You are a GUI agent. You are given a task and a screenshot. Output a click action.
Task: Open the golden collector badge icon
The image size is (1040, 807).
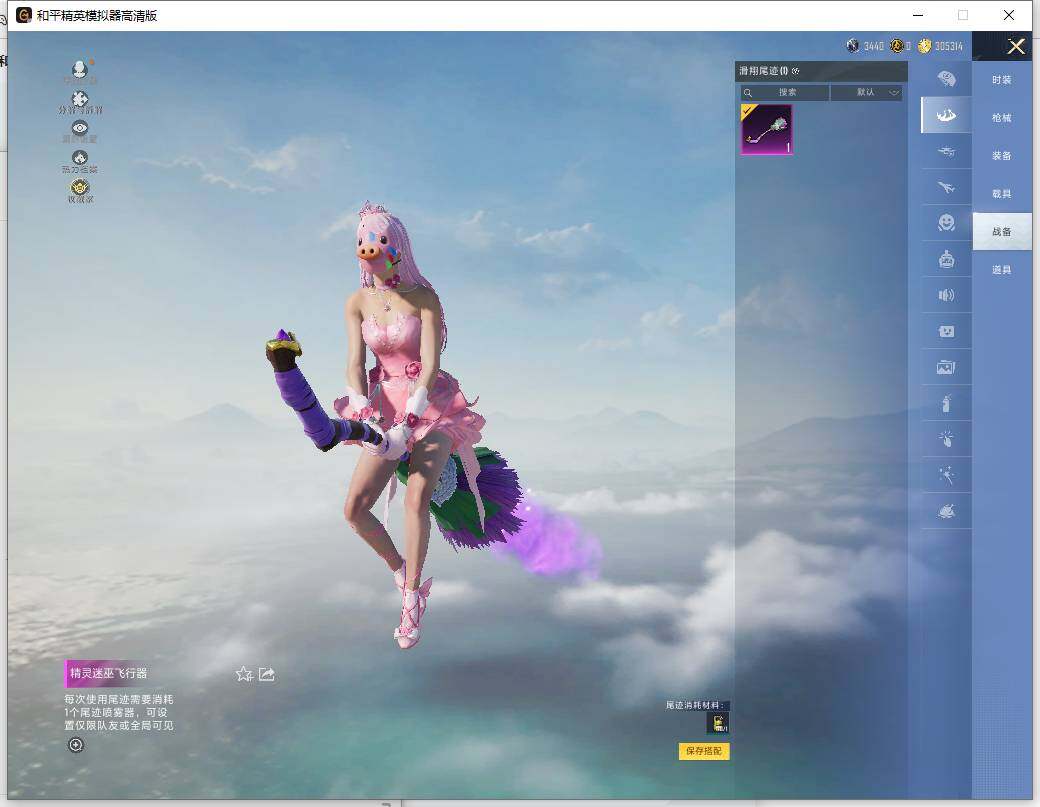click(x=80, y=186)
